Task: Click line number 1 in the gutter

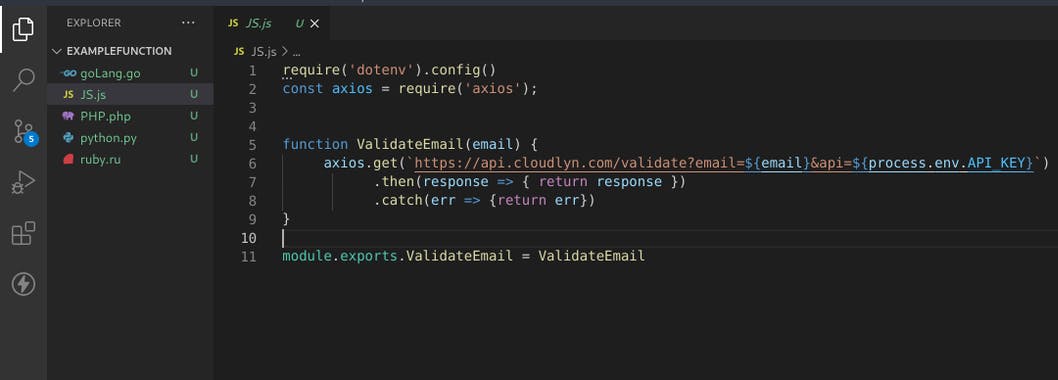Action: click(x=252, y=70)
